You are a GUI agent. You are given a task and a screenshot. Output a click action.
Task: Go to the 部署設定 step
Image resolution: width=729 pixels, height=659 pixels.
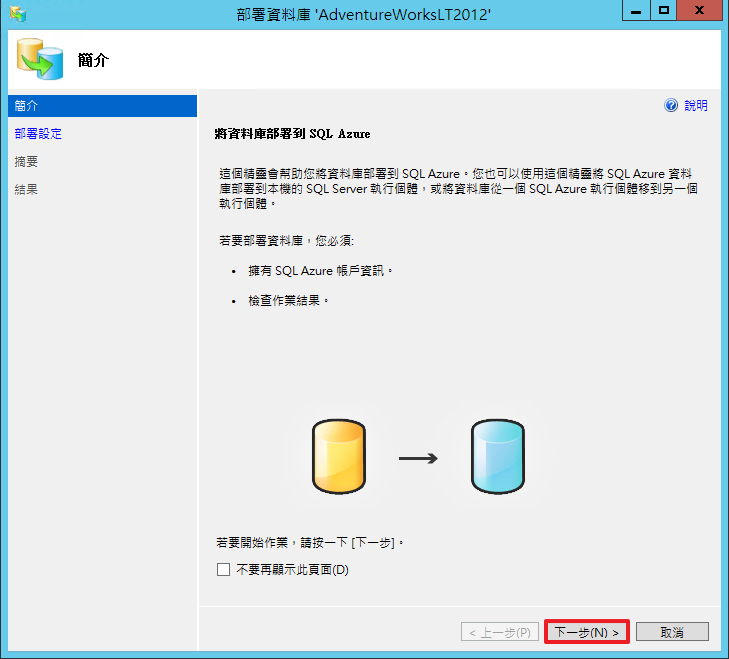38,134
